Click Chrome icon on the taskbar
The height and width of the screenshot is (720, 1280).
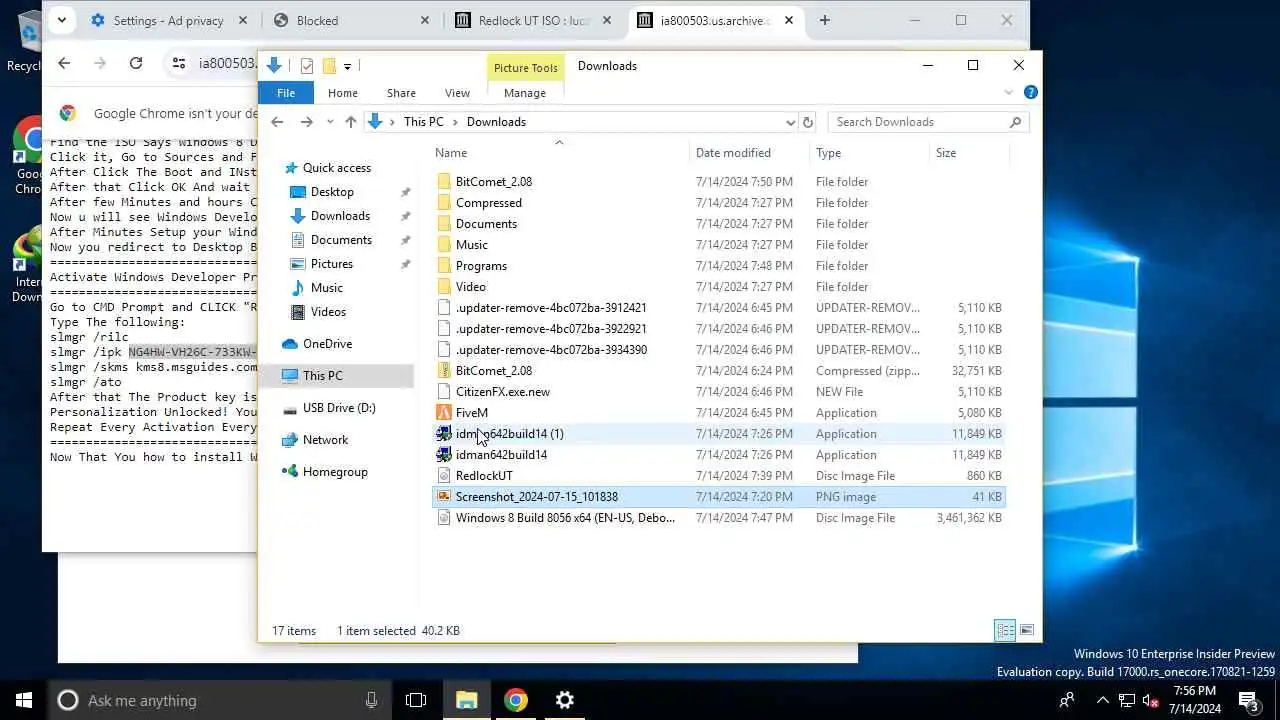[516, 700]
